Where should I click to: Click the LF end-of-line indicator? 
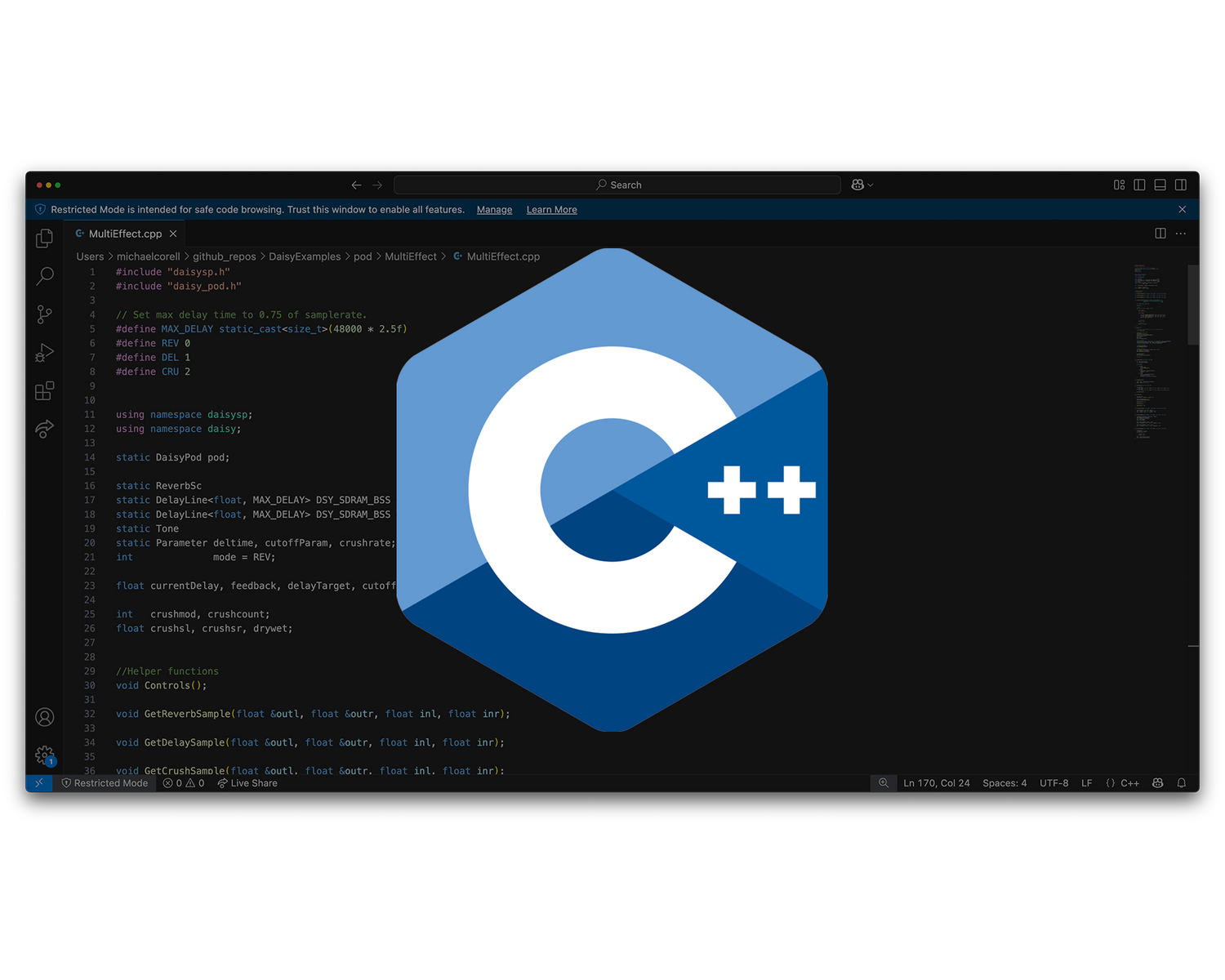click(1087, 783)
